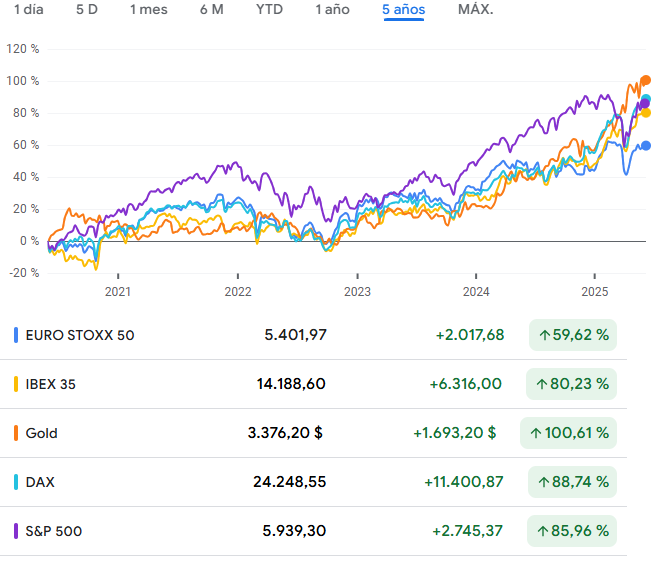Image resolution: width=668 pixels, height=562 pixels.
Task: Open the 6 M chart range
Action: [x=211, y=10]
